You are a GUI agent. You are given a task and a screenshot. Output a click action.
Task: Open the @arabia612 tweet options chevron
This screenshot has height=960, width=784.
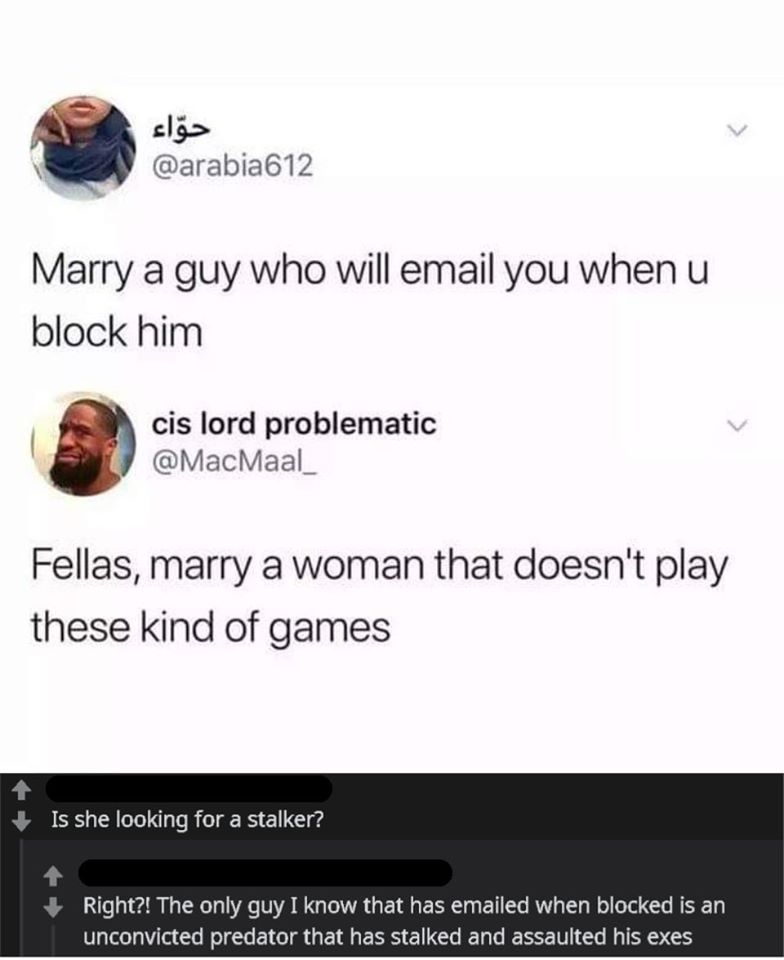click(x=735, y=130)
